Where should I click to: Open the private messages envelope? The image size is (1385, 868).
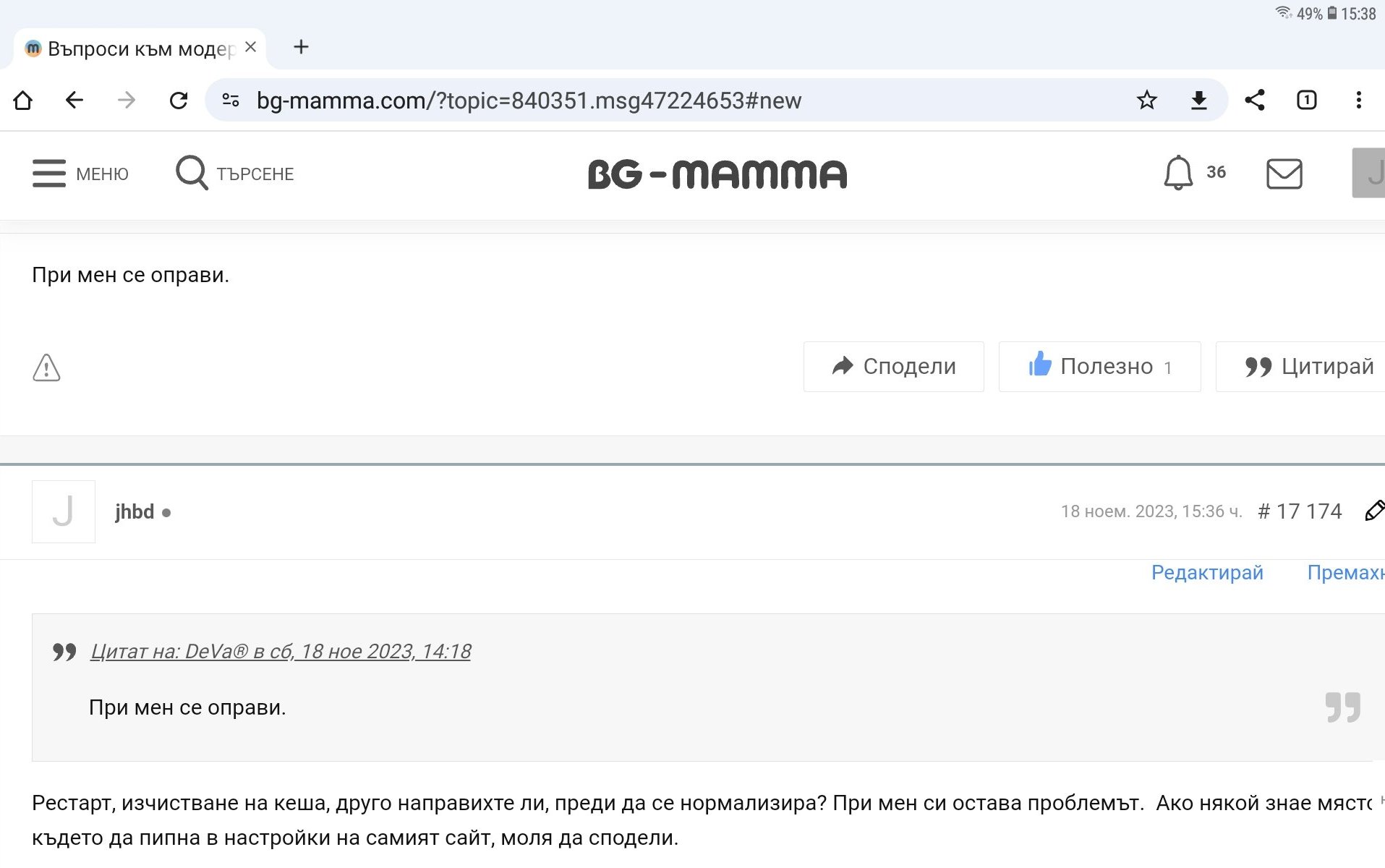click(1284, 174)
